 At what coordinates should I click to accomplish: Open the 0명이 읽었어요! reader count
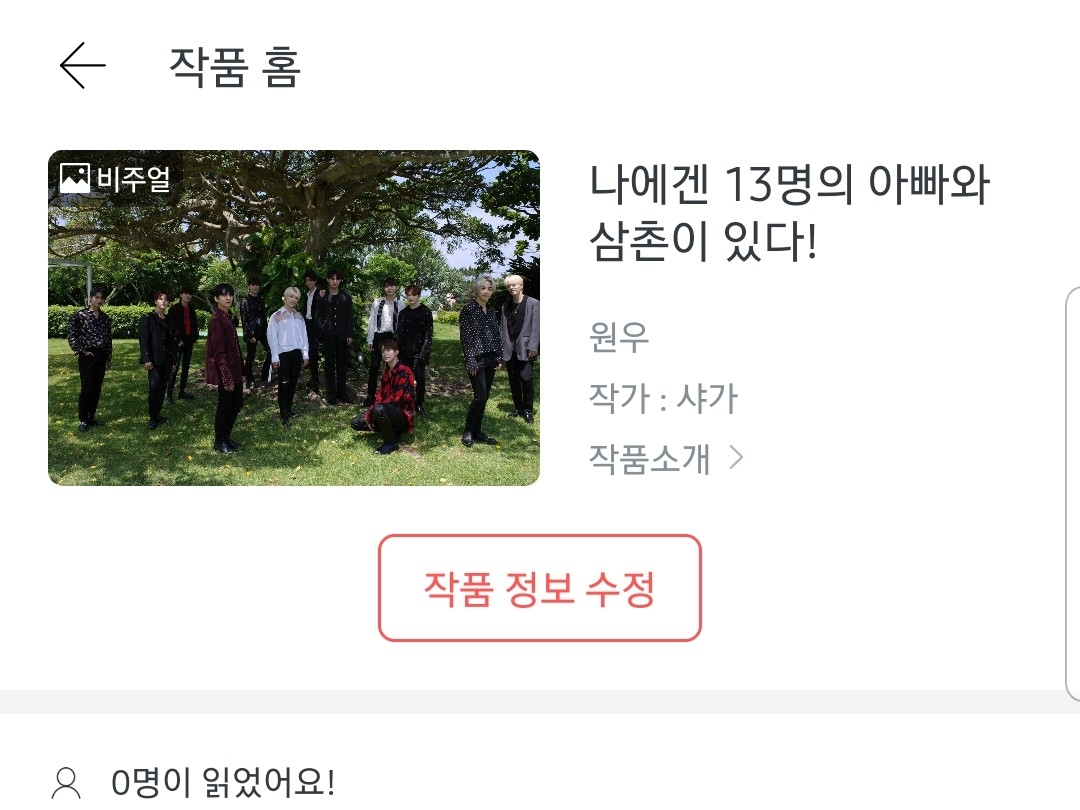[x=223, y=782]
